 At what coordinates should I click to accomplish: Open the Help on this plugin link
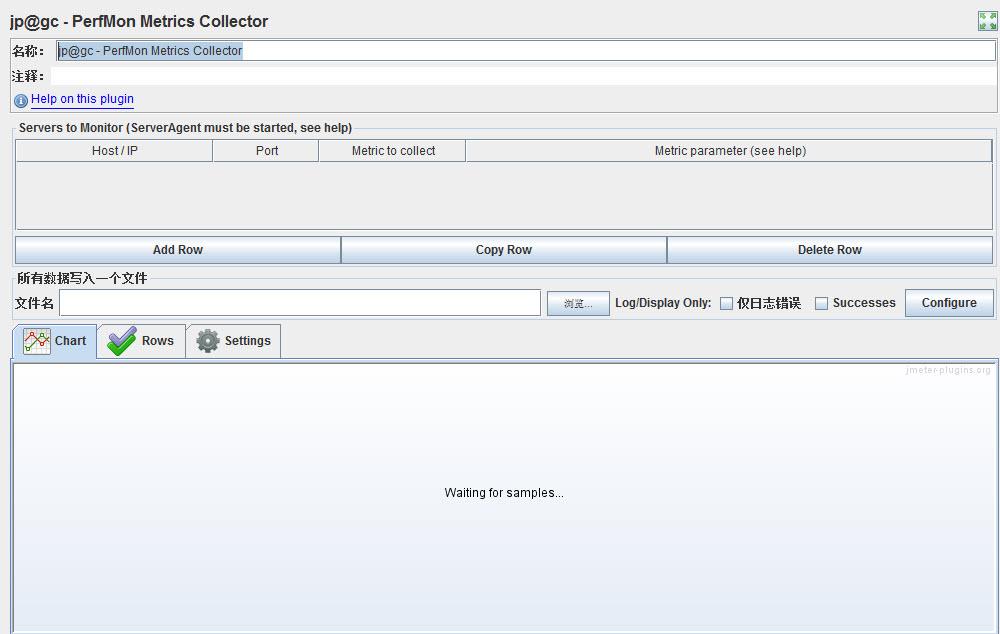click(82, 99)
